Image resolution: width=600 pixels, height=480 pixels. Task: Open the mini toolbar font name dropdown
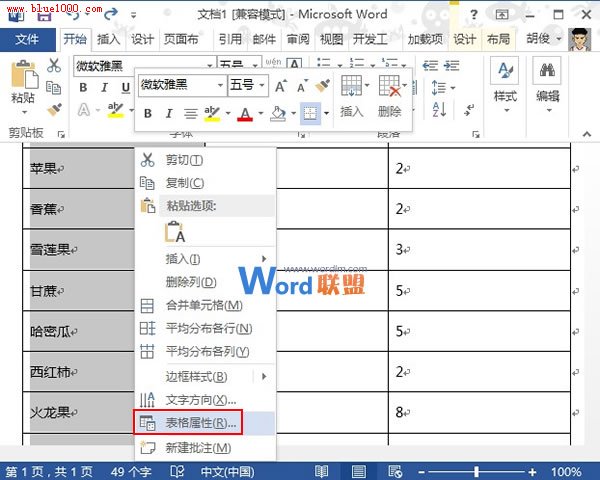pos(220,85)
